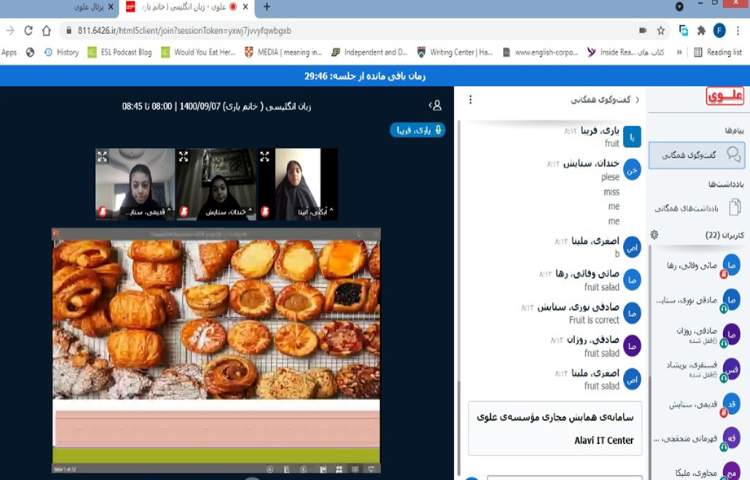Click the 'plese' chat message
Screen dimensions: 750x480
click(x=610, y=177)
